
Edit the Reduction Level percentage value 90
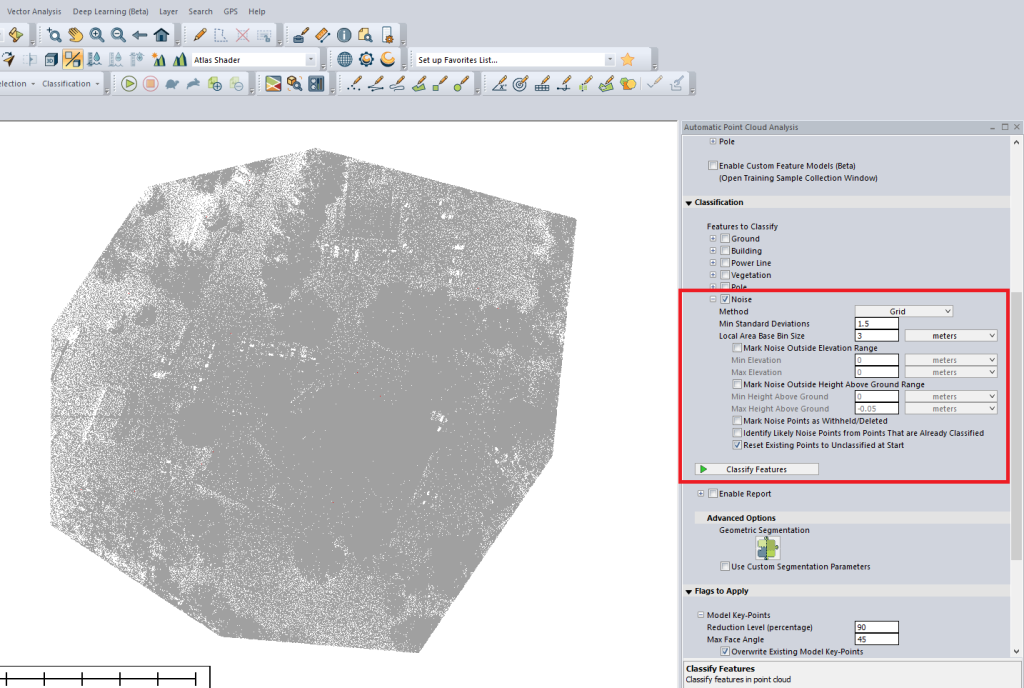(876, 627)
